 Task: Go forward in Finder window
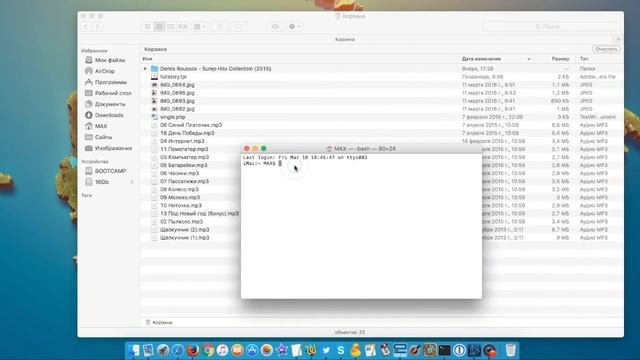point(97,27)
